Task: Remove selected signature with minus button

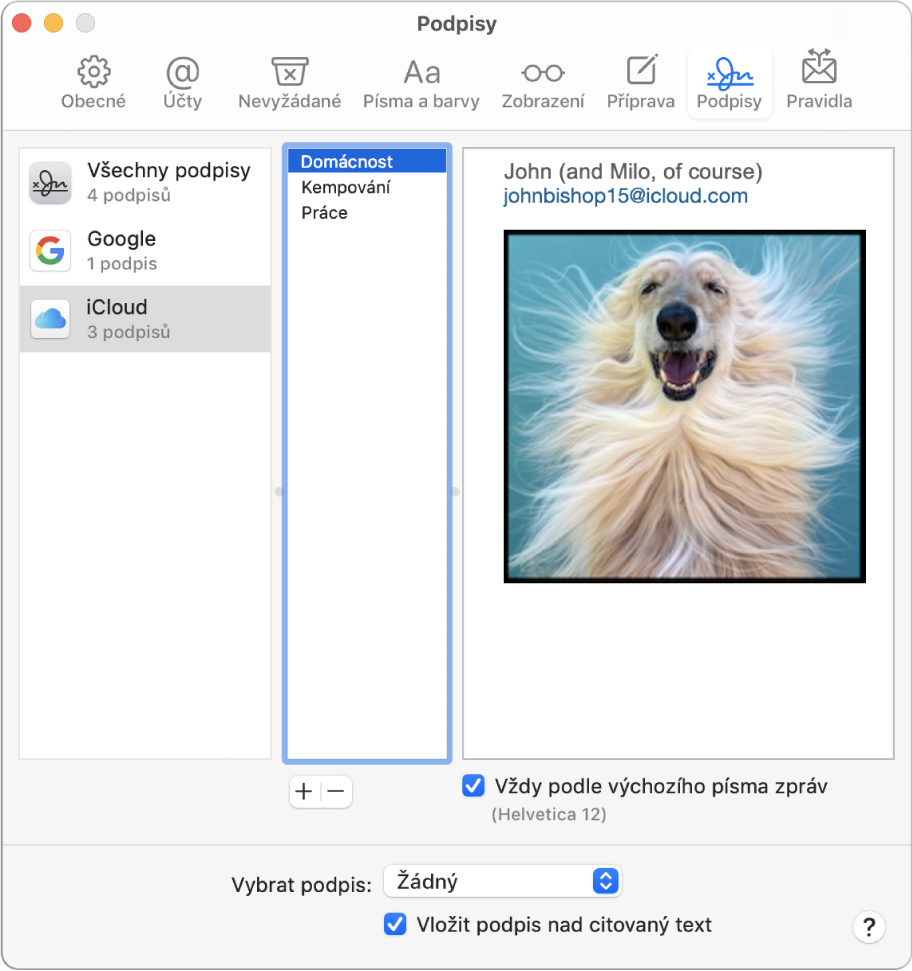Action: coord(336,791)
